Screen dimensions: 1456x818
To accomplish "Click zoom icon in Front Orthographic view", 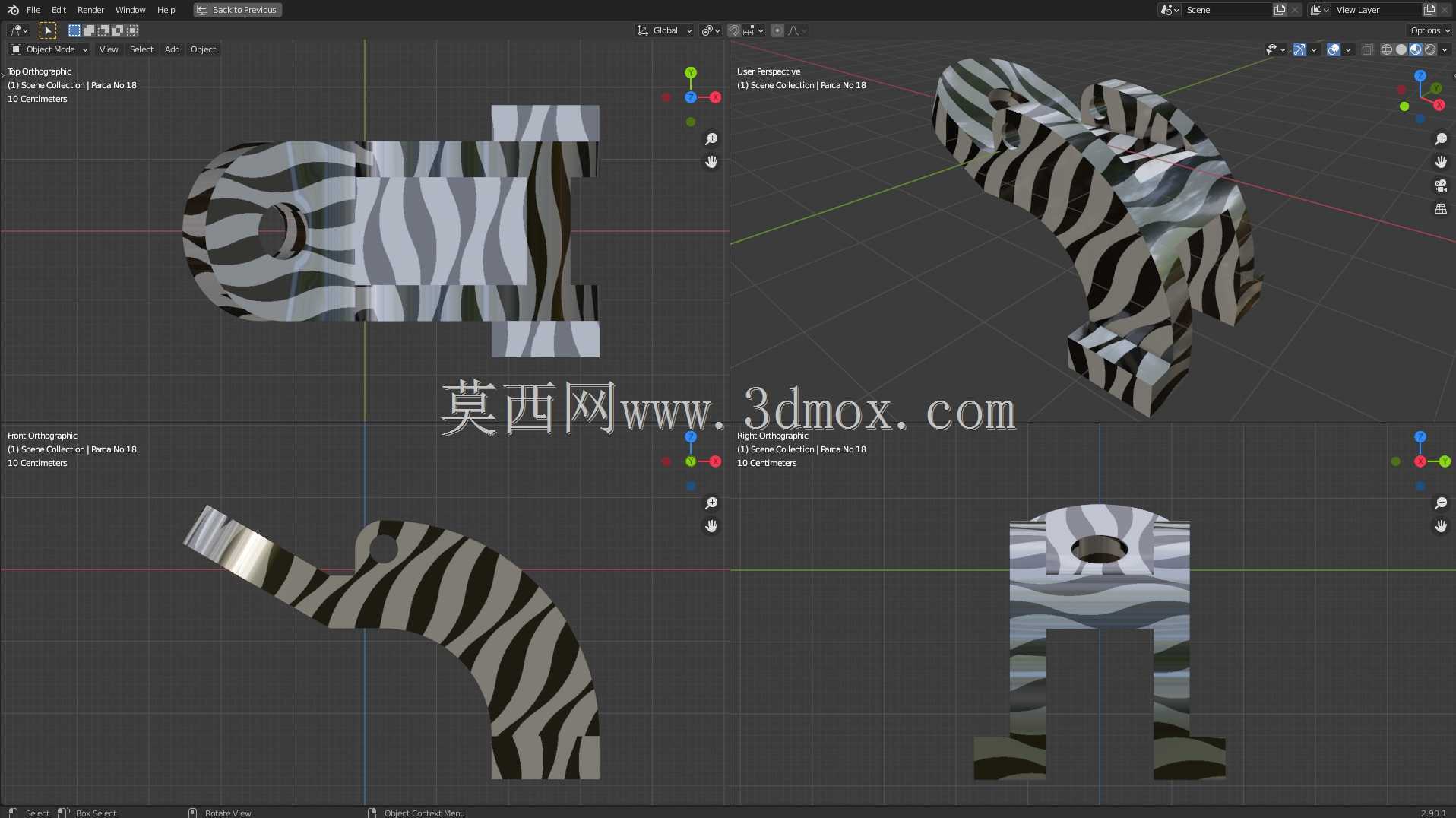I will tap(711, 503).
